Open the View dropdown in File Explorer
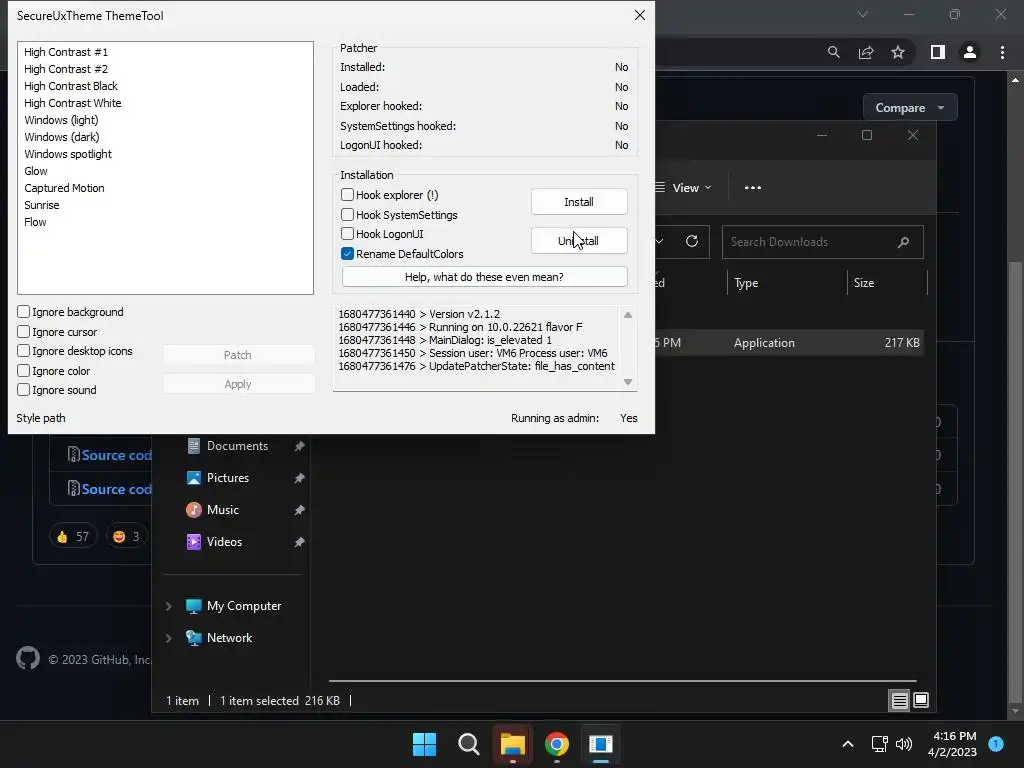This screenshot has height=768, width=1024. [x=683, y=187]
